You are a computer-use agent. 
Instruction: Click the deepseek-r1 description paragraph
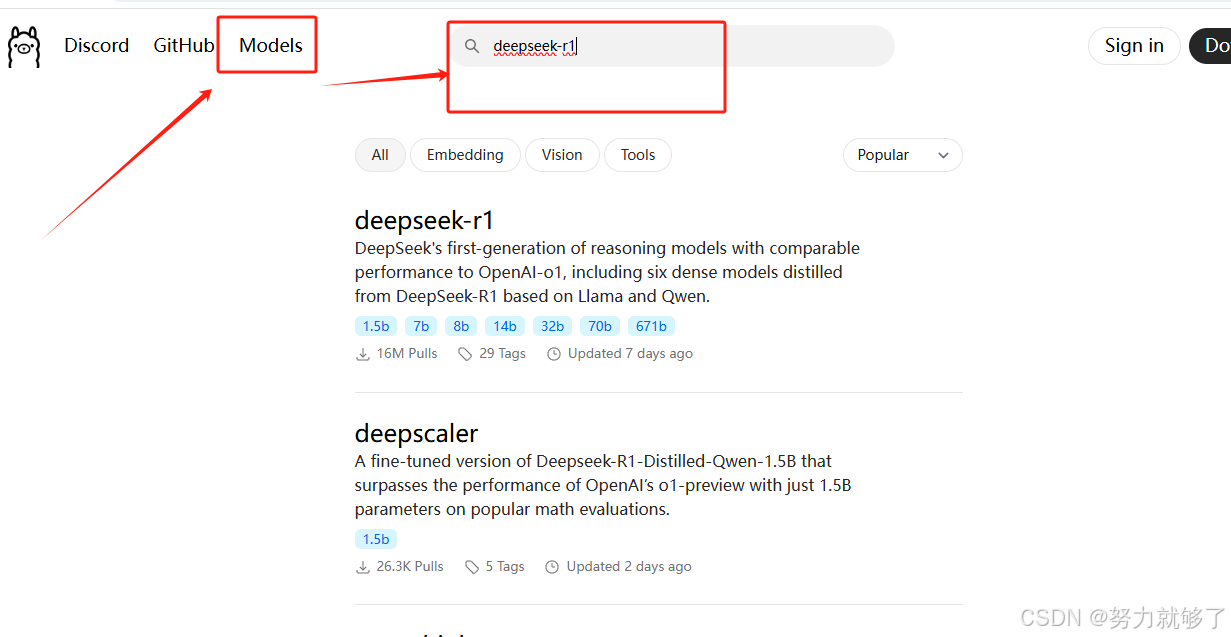point(607,272)
